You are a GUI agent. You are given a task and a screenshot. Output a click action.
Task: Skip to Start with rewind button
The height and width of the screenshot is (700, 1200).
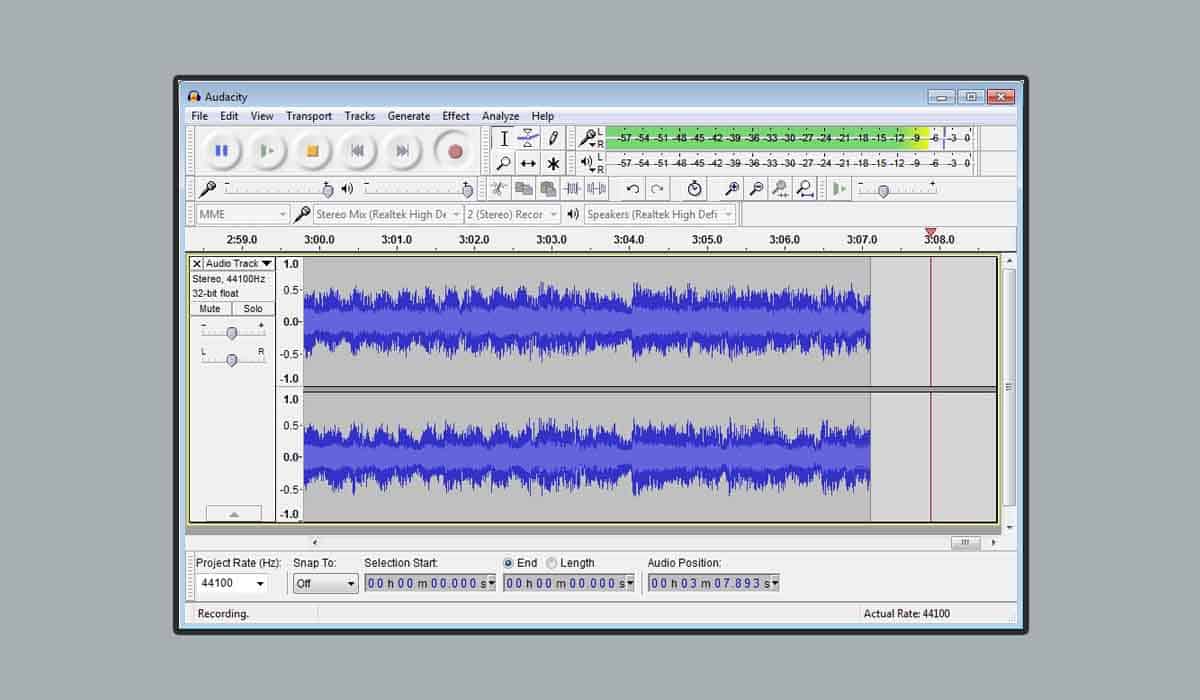click(x=357, y=151)
